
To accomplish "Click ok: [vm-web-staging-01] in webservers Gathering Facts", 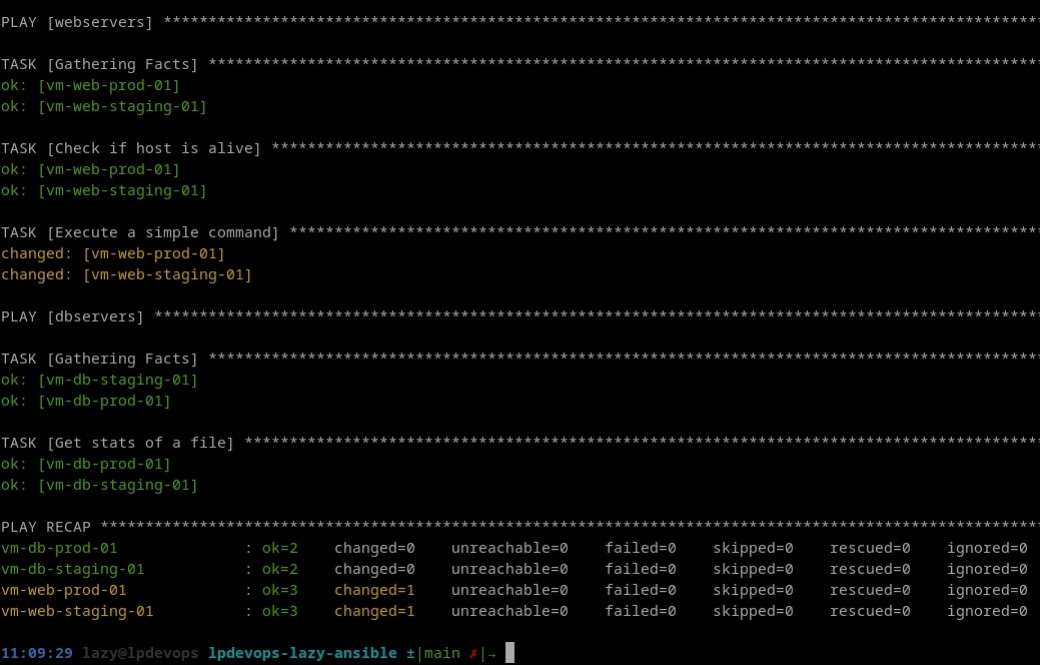I will [104, 106].
